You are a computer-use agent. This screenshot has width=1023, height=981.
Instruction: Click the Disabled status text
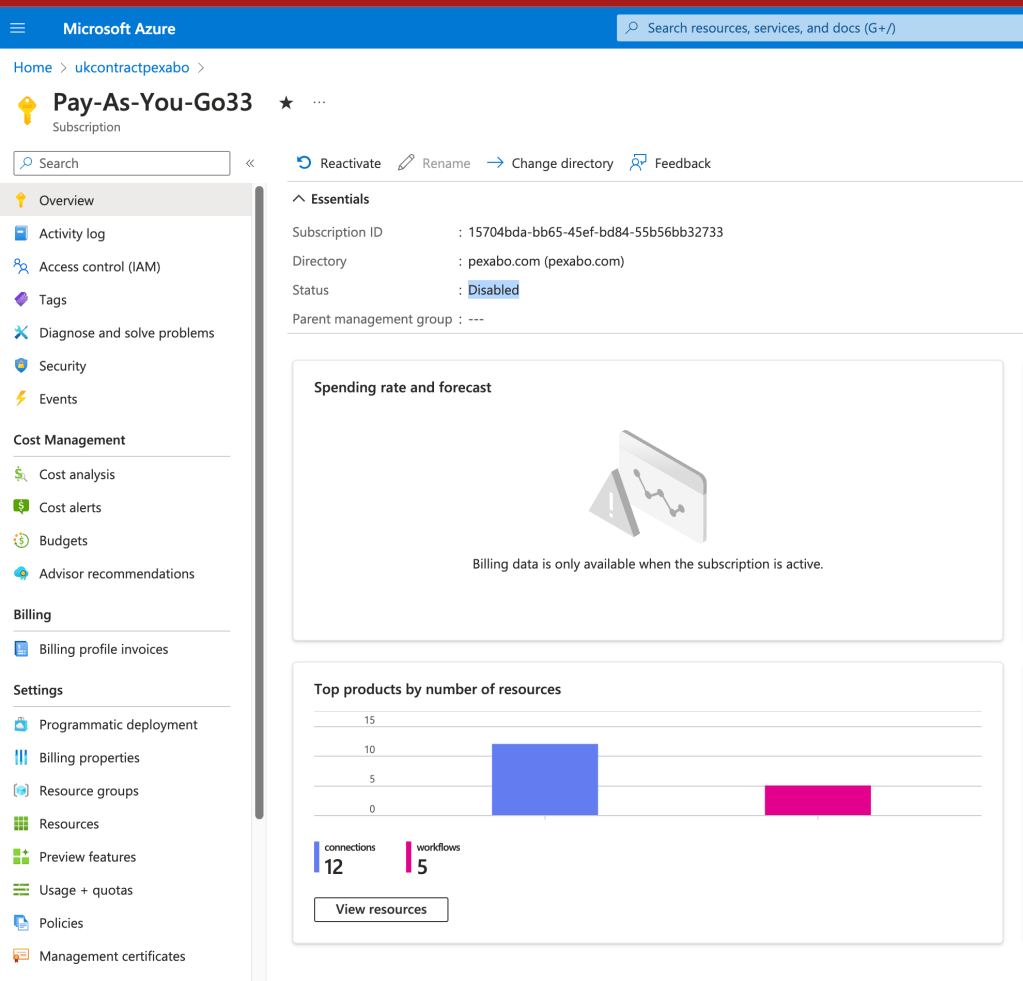493,290
